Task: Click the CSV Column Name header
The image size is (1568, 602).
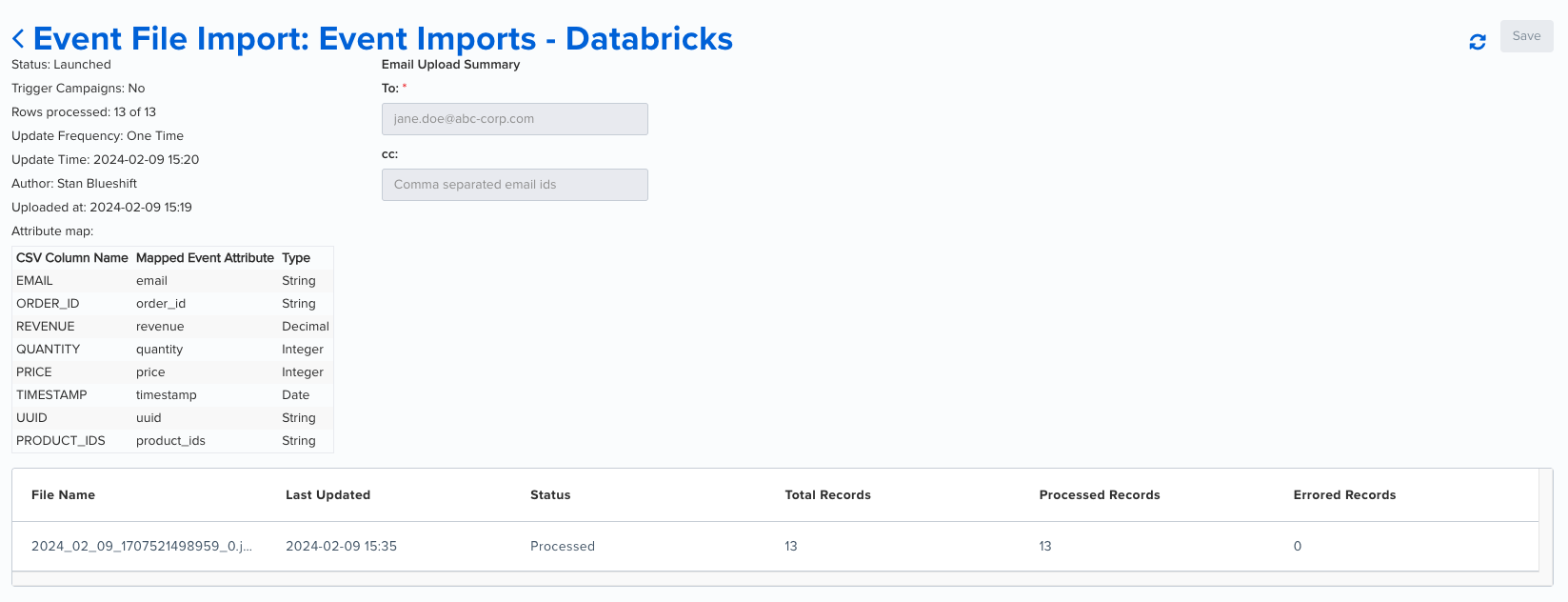Action: (72, 258)
